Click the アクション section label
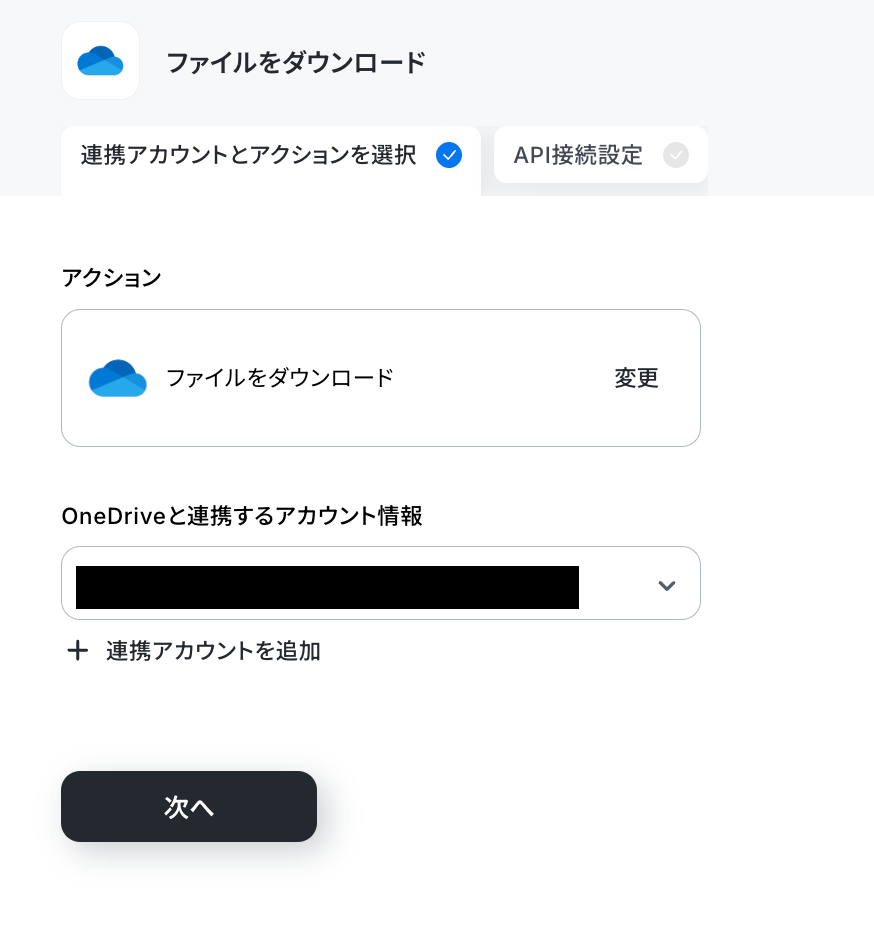 pos(111,278)
